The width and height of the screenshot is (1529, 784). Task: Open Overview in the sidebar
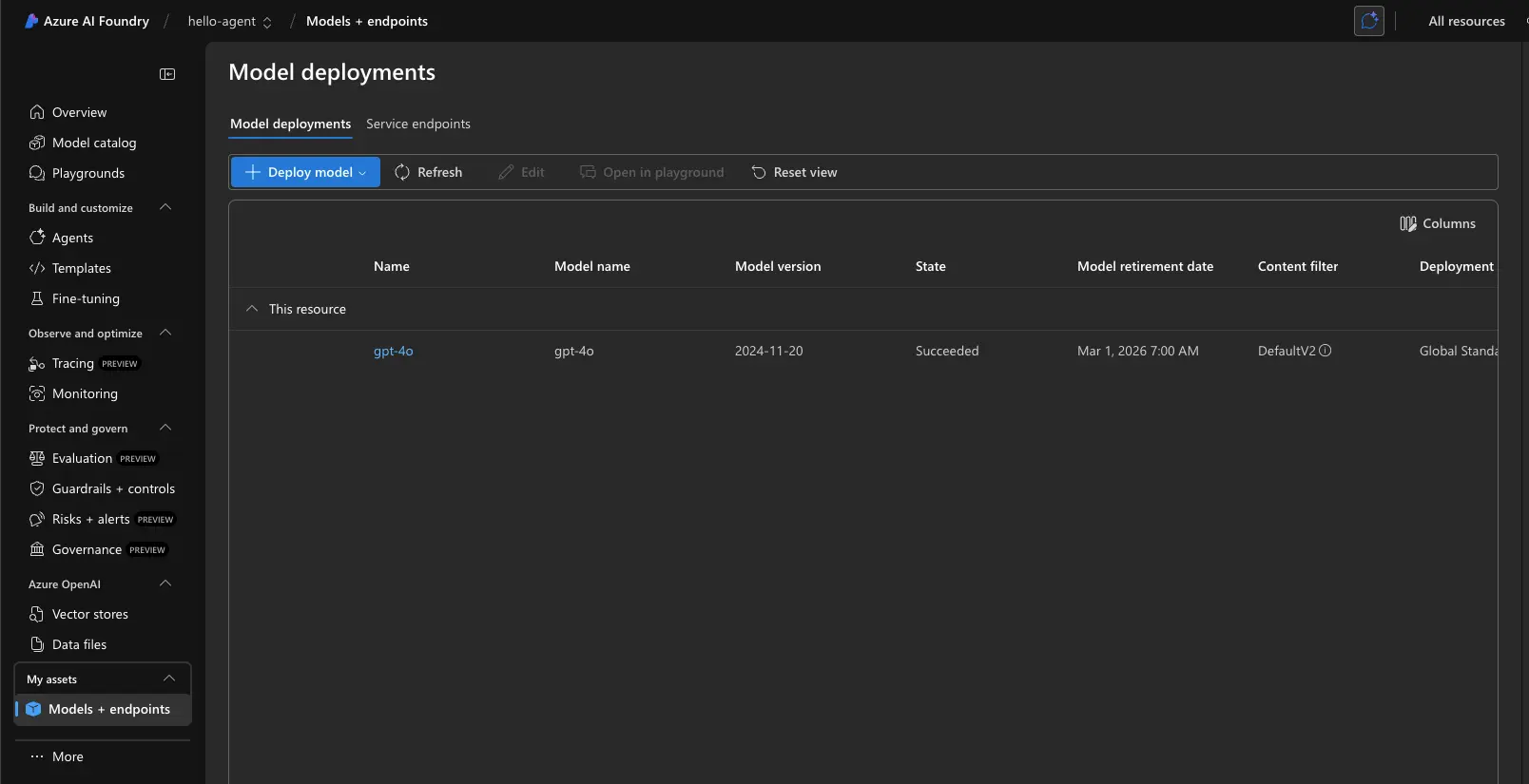click(79, 112)
